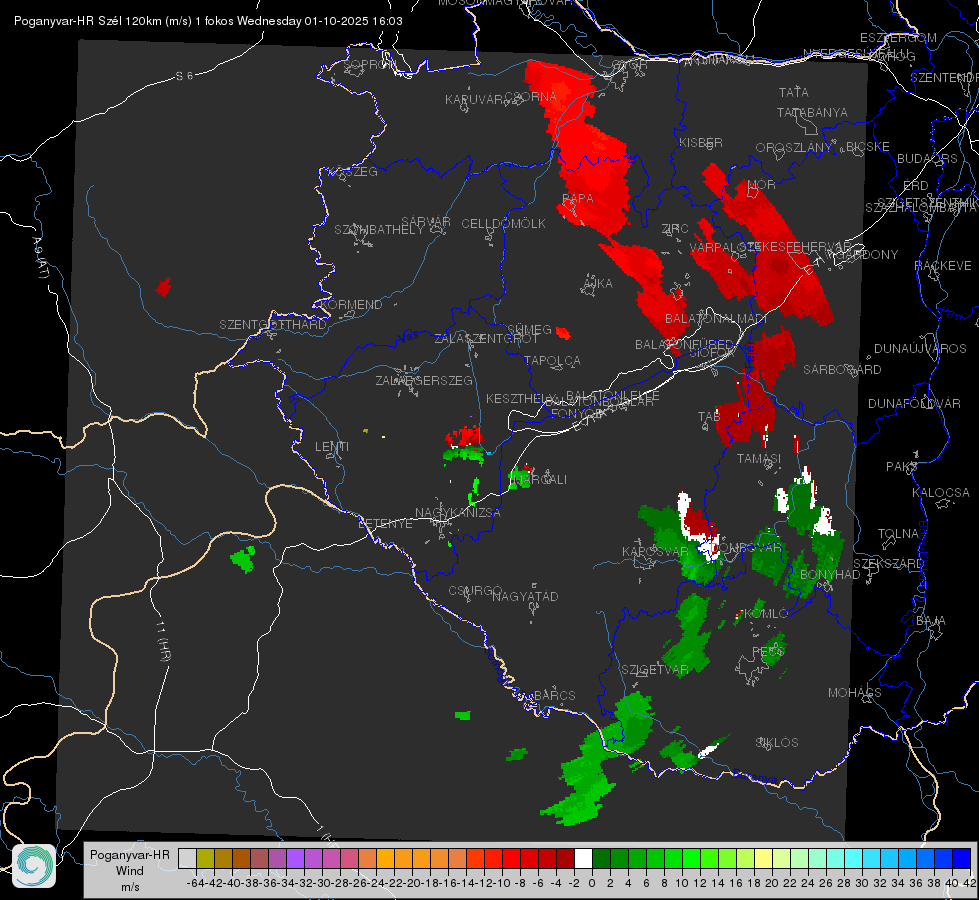The image size is (979, 900).
Task: Click the NAGYKANIZSA city label
Action: 458,513
